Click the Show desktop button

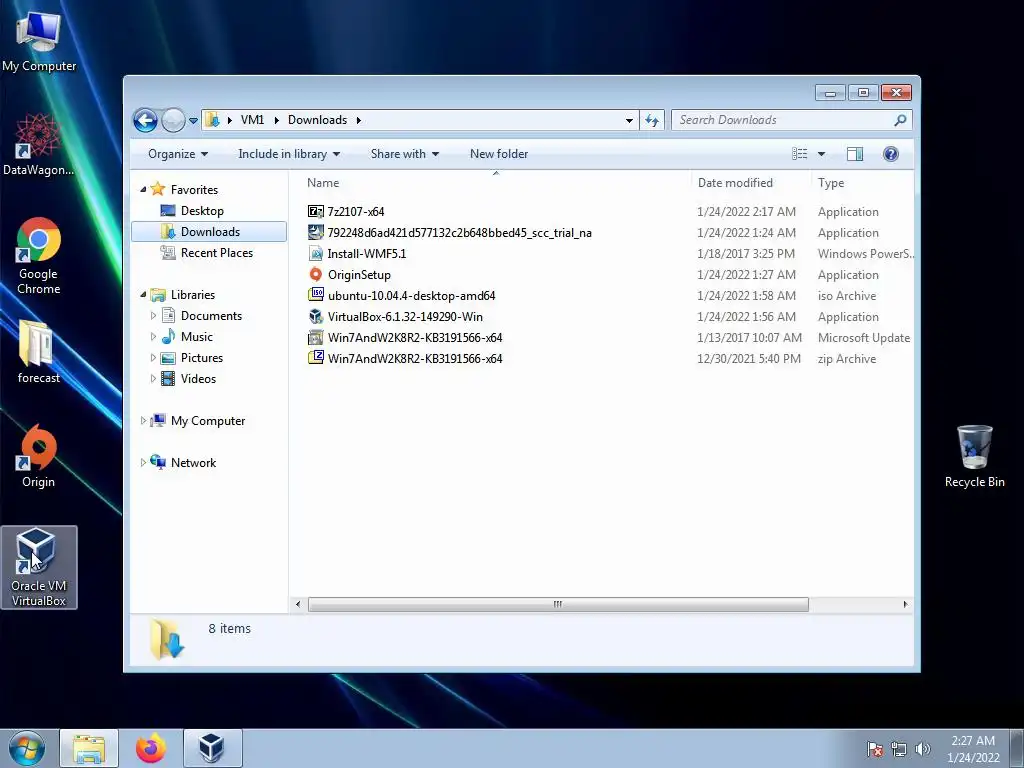coord(1017,748)
